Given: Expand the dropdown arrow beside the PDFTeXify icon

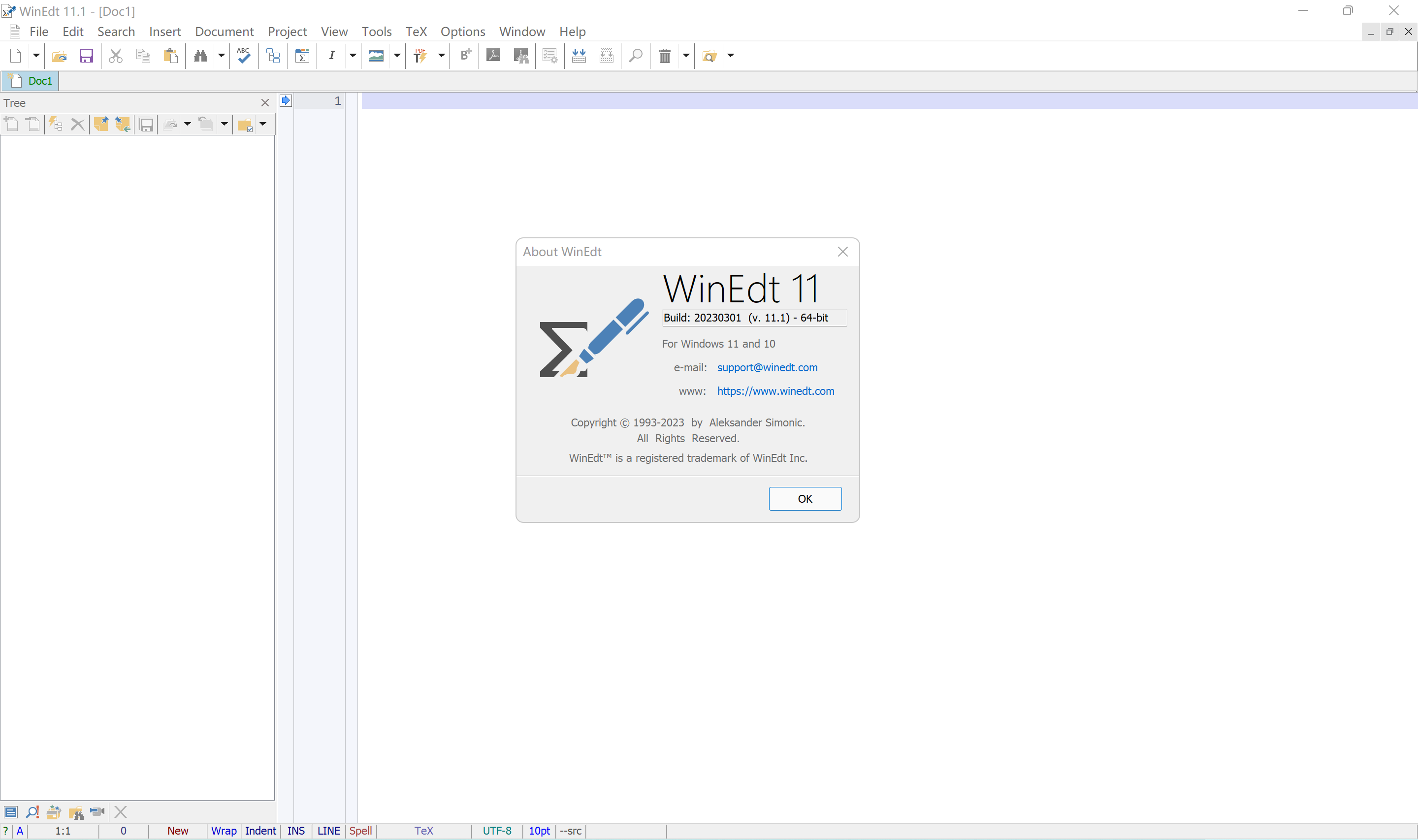Looking at the screenshot, I should [441, 56].
